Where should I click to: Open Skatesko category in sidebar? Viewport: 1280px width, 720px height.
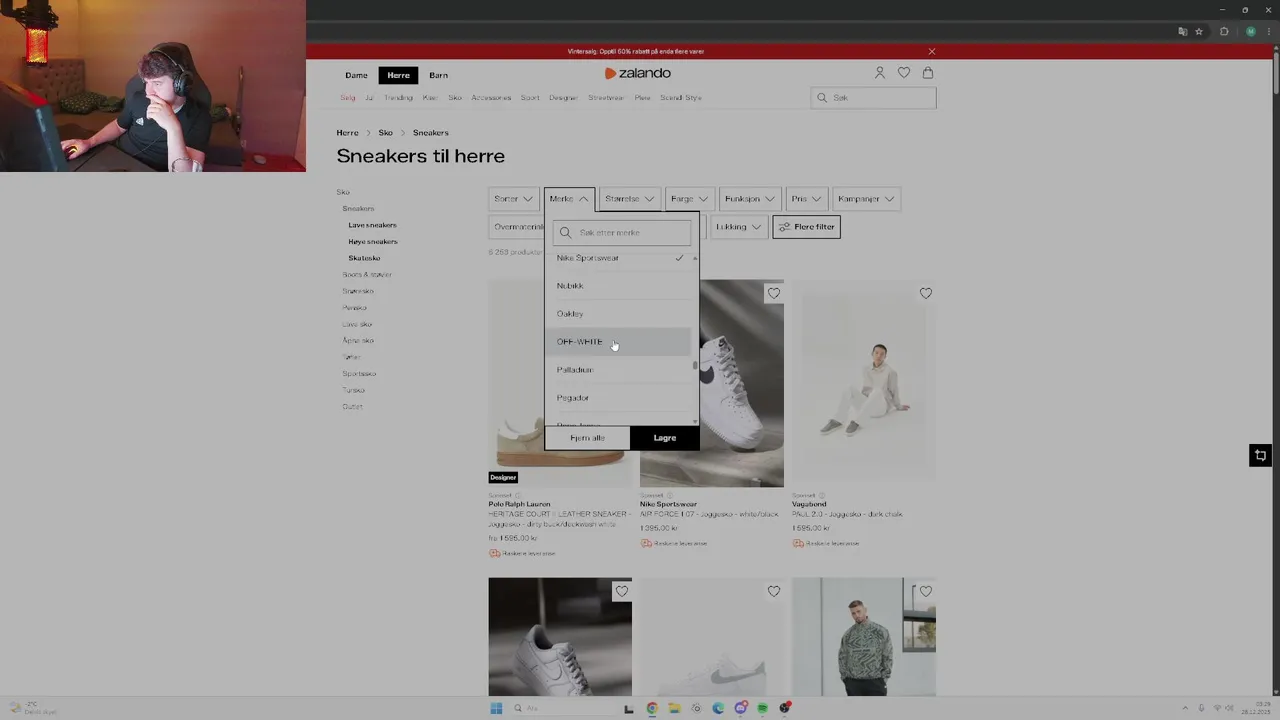point(364,258)
